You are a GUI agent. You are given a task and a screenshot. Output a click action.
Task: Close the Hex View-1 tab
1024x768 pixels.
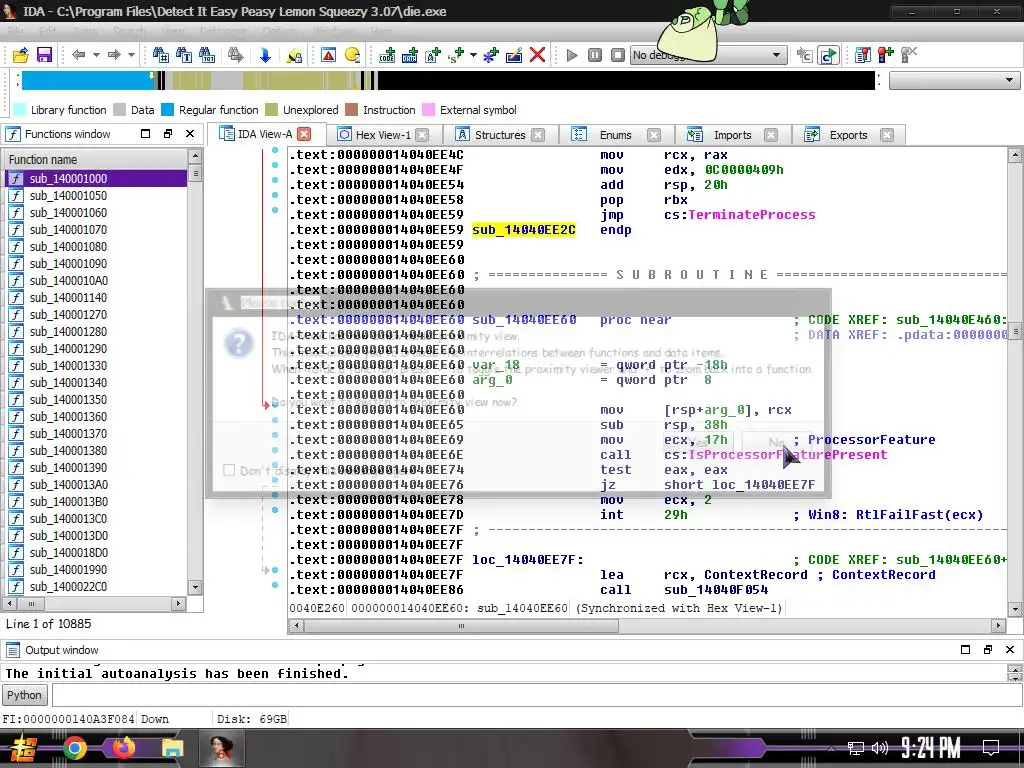(x=423, y=135)
